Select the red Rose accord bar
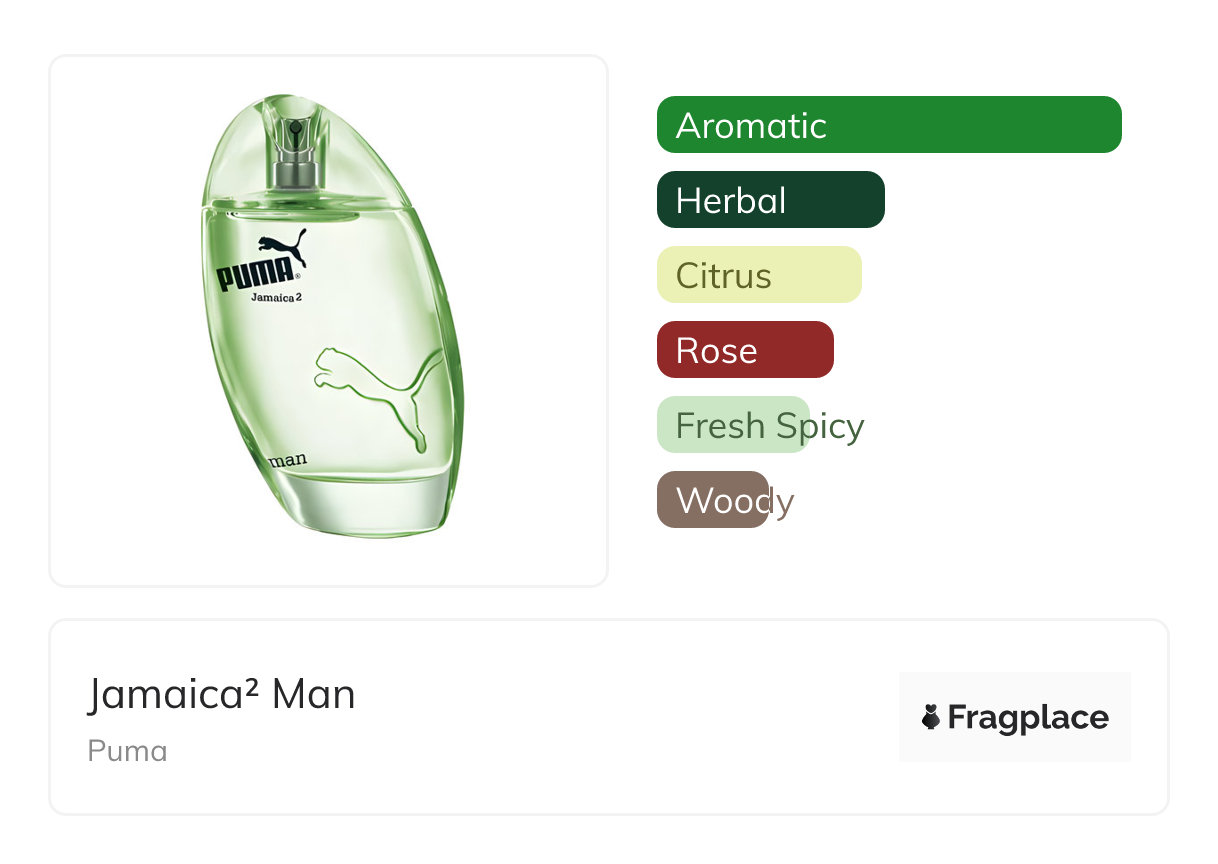 [x=744, y=350]
